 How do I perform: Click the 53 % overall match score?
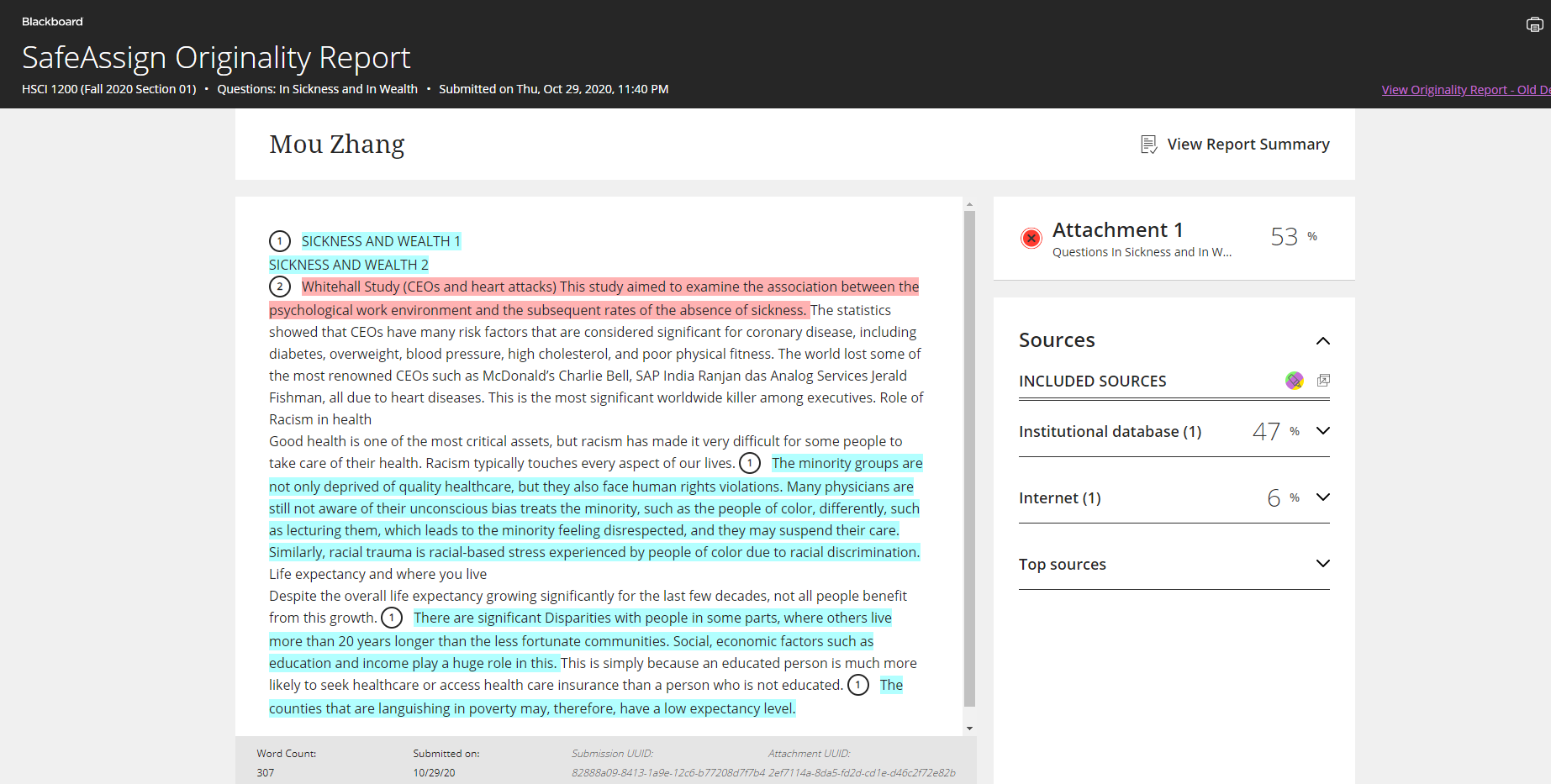[x=1293, y=237]
